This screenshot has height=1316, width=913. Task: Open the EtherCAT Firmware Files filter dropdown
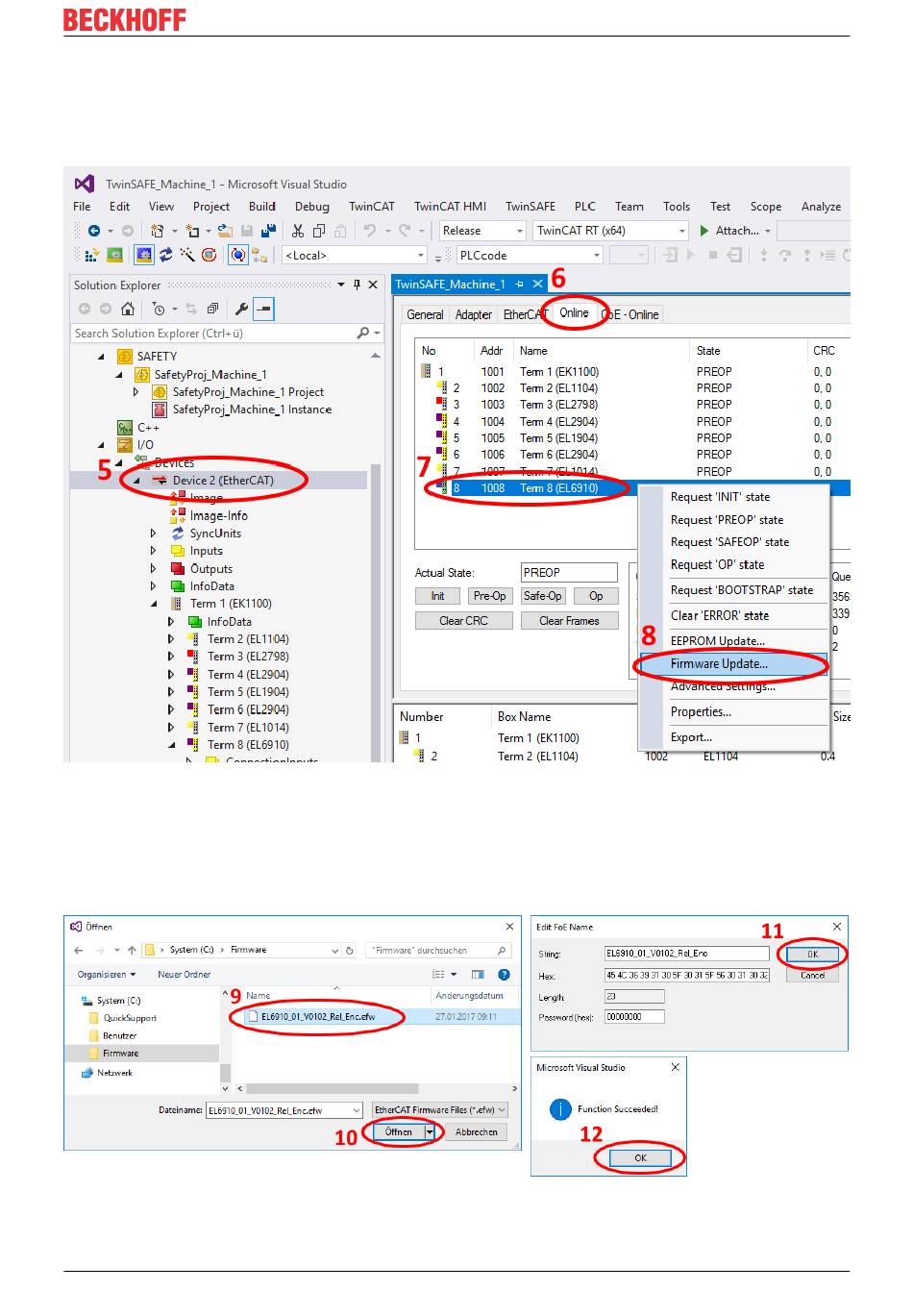pos(501,1109)
